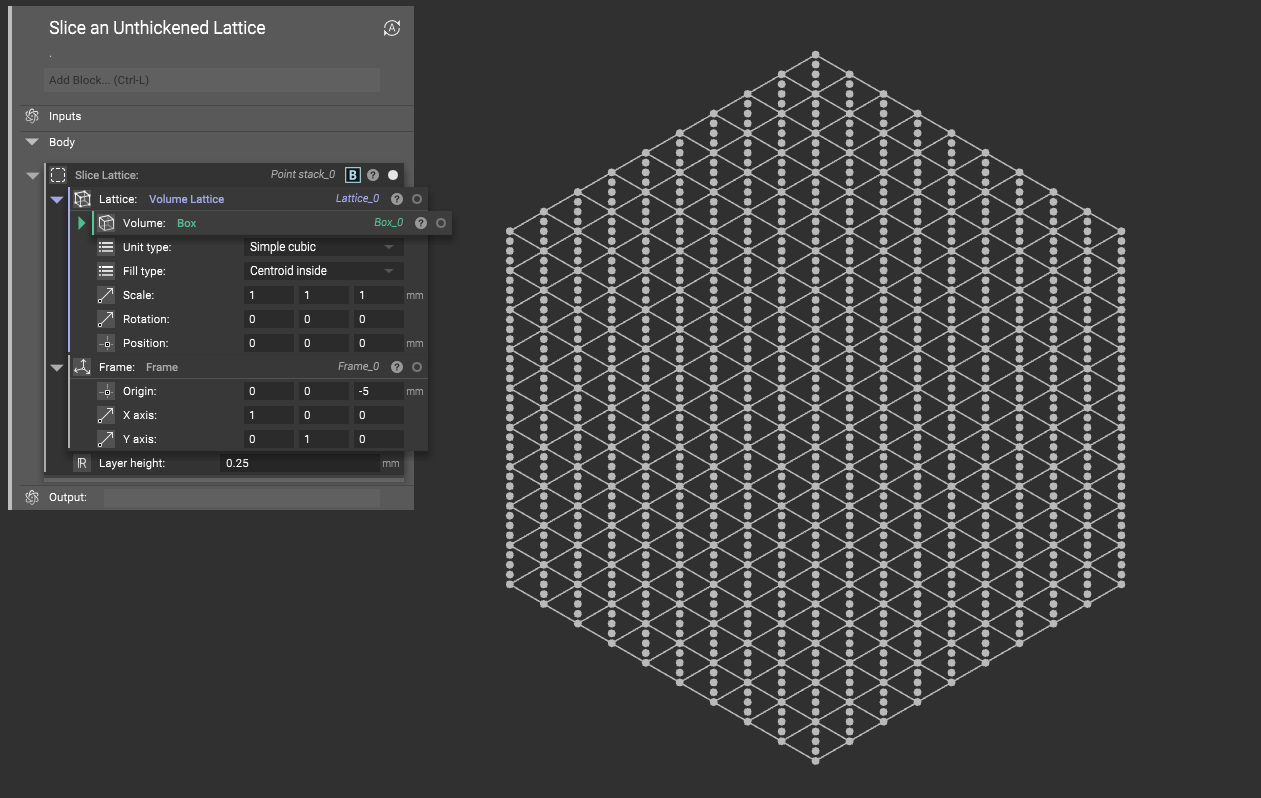Click the Frame axes icon
The height and width of the screenshot is (798, 1261).
(x=83, y=367)
